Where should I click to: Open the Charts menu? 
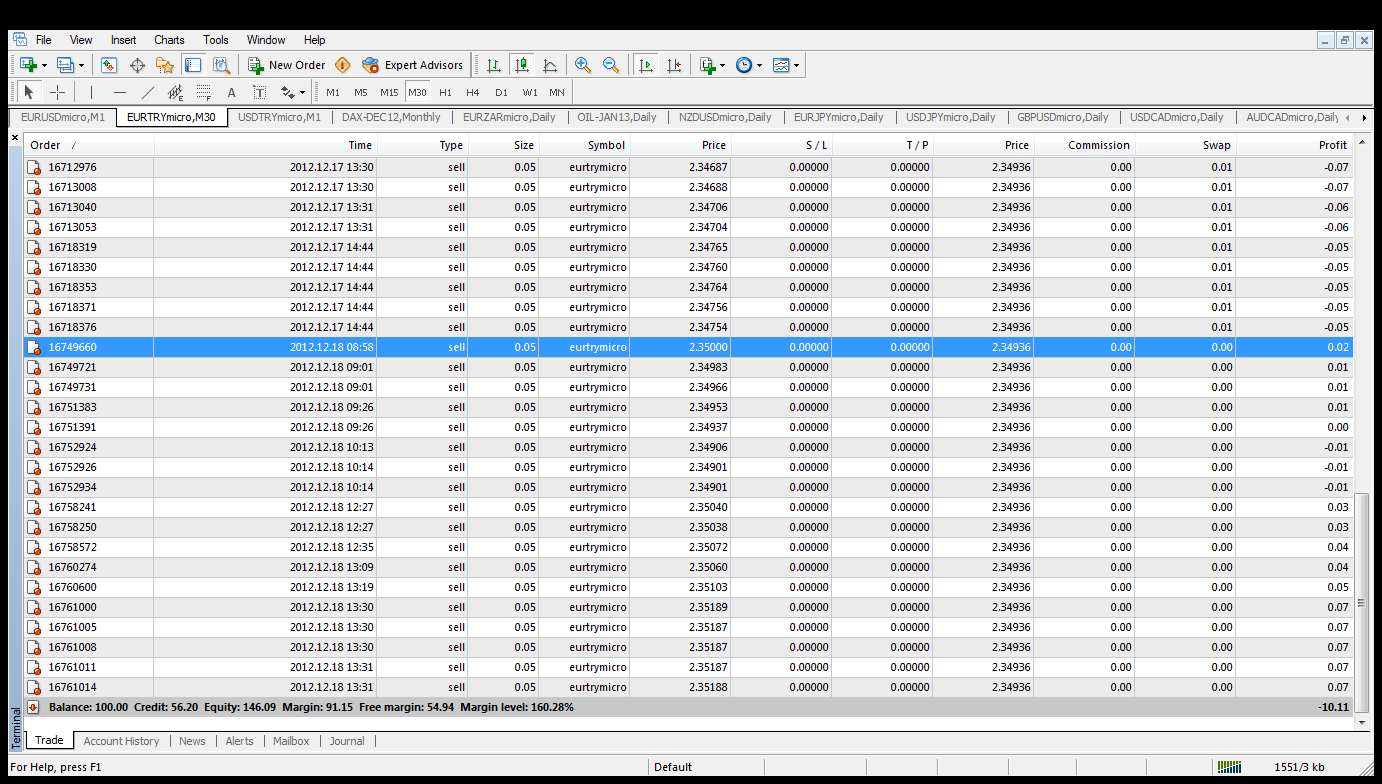click(x=169, y=40)
